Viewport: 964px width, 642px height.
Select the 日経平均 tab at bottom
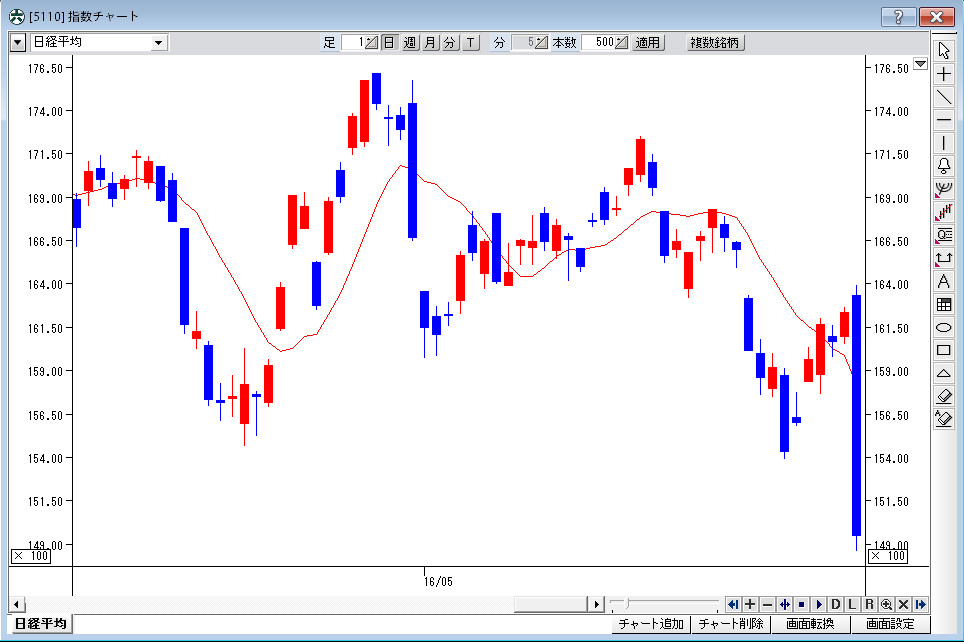point(41,624)
